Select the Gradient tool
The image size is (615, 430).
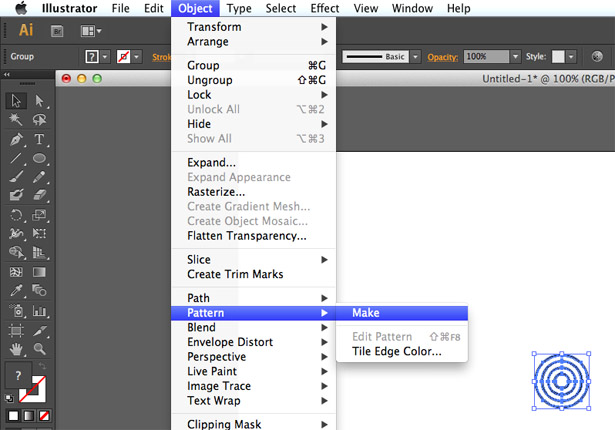pos(39,272)
